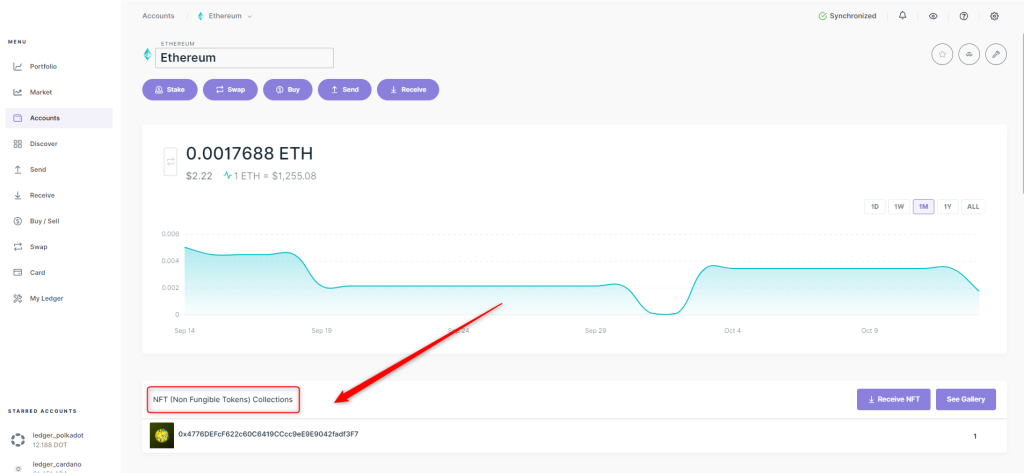Open the My Ledger sidebar item
Image resolution: width=1024 pixels, height=473 pixels.
[x=46, y=298]
